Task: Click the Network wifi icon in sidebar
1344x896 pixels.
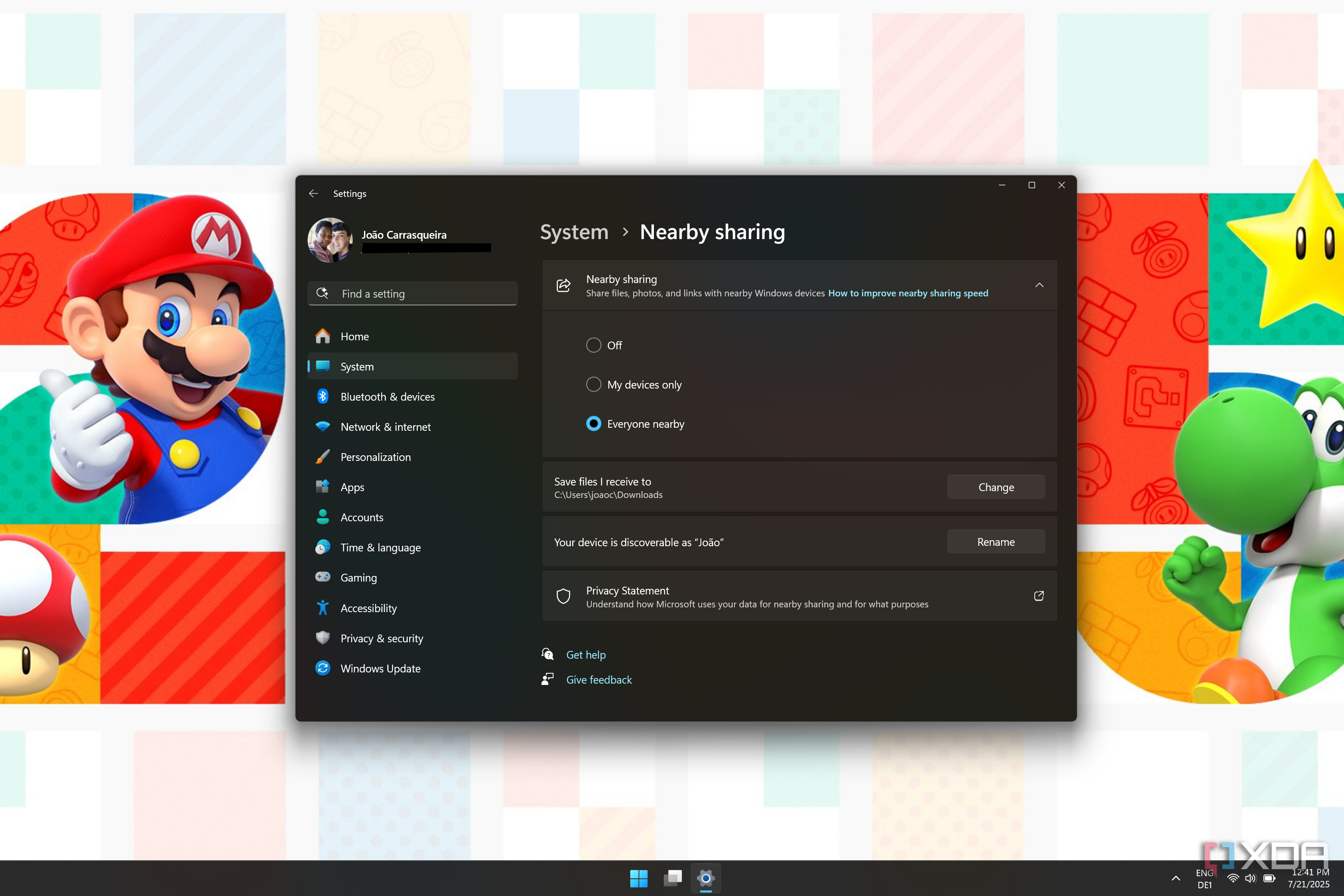Action: pyautogui.click(x=323, y=426)
